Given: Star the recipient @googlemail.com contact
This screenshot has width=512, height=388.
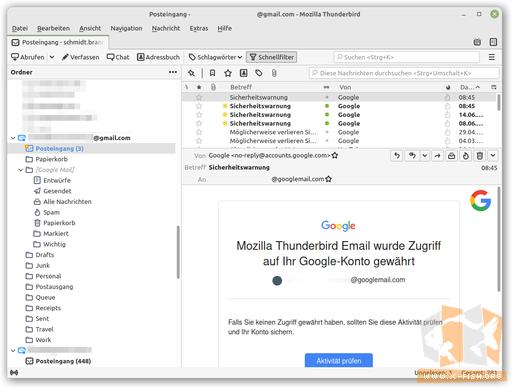Looking at the screenshot, I should [x=329, y=179].
